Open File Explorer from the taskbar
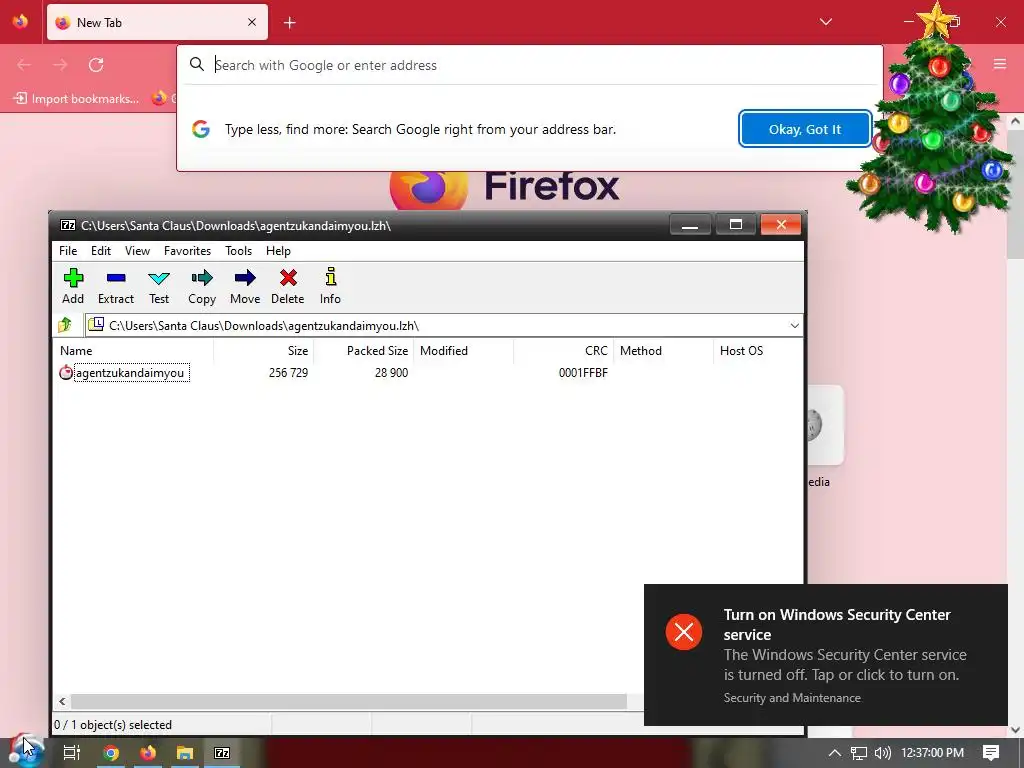The image size is (1024, 768). [x=185, y=753]
